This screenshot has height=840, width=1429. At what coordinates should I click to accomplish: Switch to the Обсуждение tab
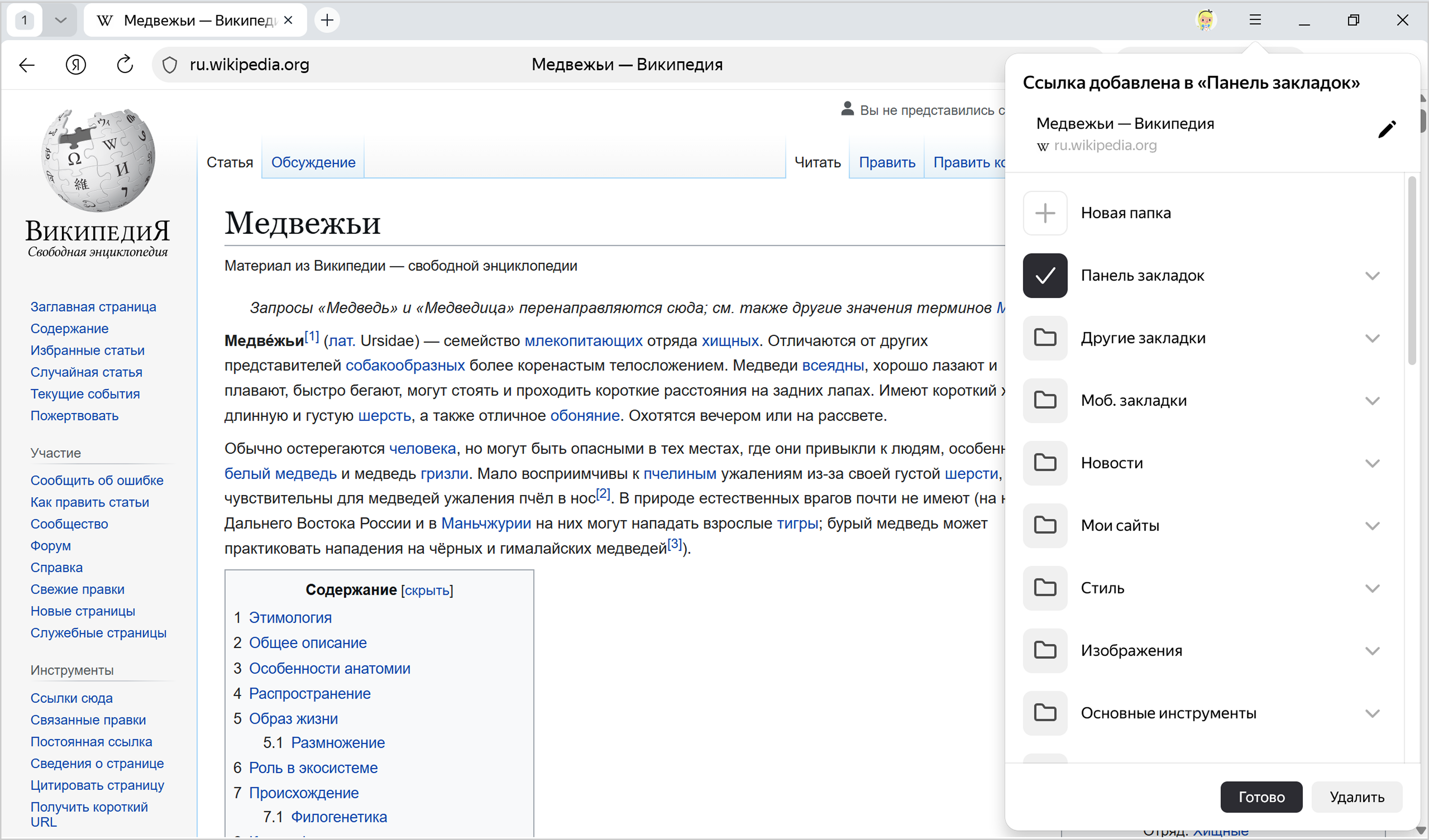313,162
